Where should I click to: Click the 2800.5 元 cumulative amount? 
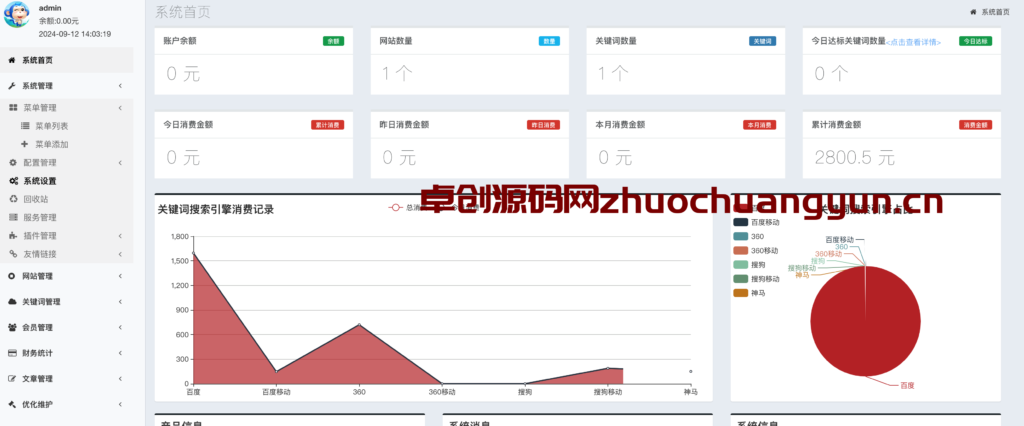click(854, 157)
